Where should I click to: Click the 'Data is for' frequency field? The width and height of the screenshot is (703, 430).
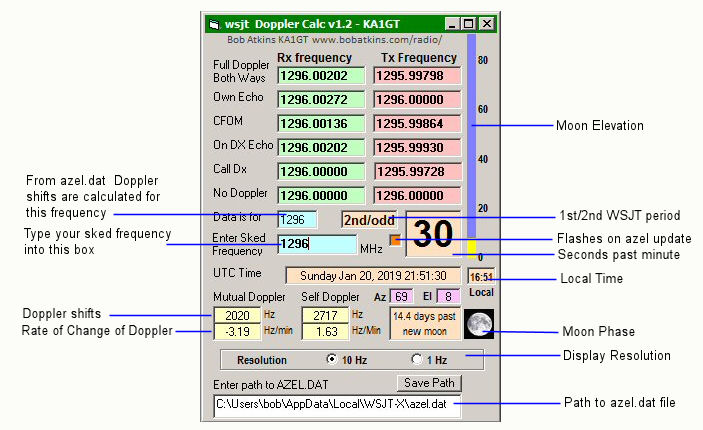click(297, 220)
